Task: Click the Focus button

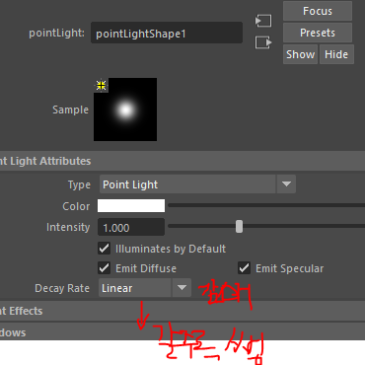Action: click(x=317, y=11)
